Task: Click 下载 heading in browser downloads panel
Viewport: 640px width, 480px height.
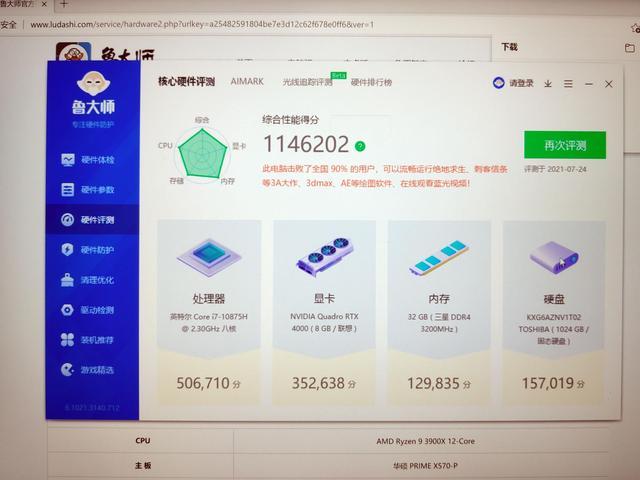Action: 509,47
